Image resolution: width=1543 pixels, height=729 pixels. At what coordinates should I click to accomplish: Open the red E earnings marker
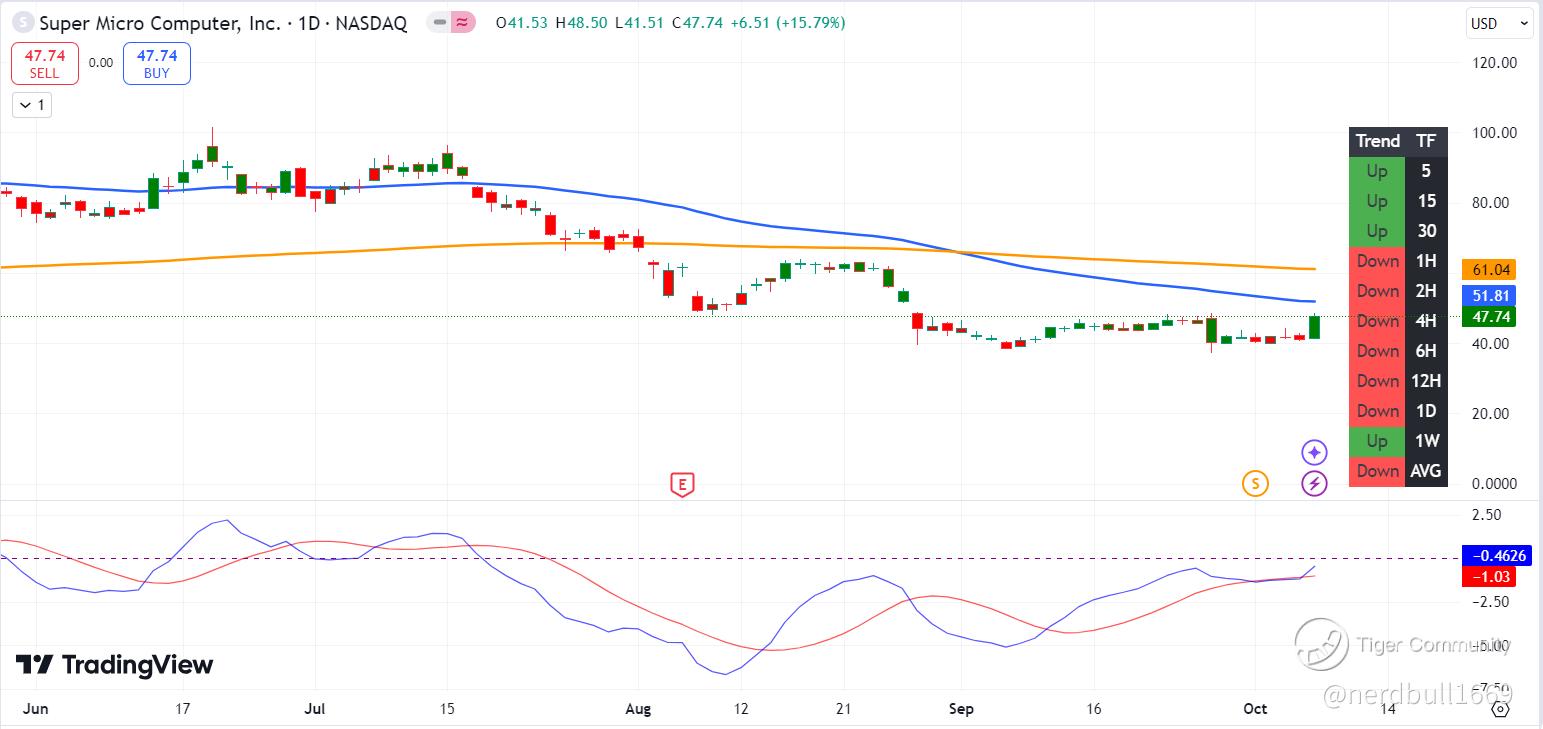(x=681, y=485)
